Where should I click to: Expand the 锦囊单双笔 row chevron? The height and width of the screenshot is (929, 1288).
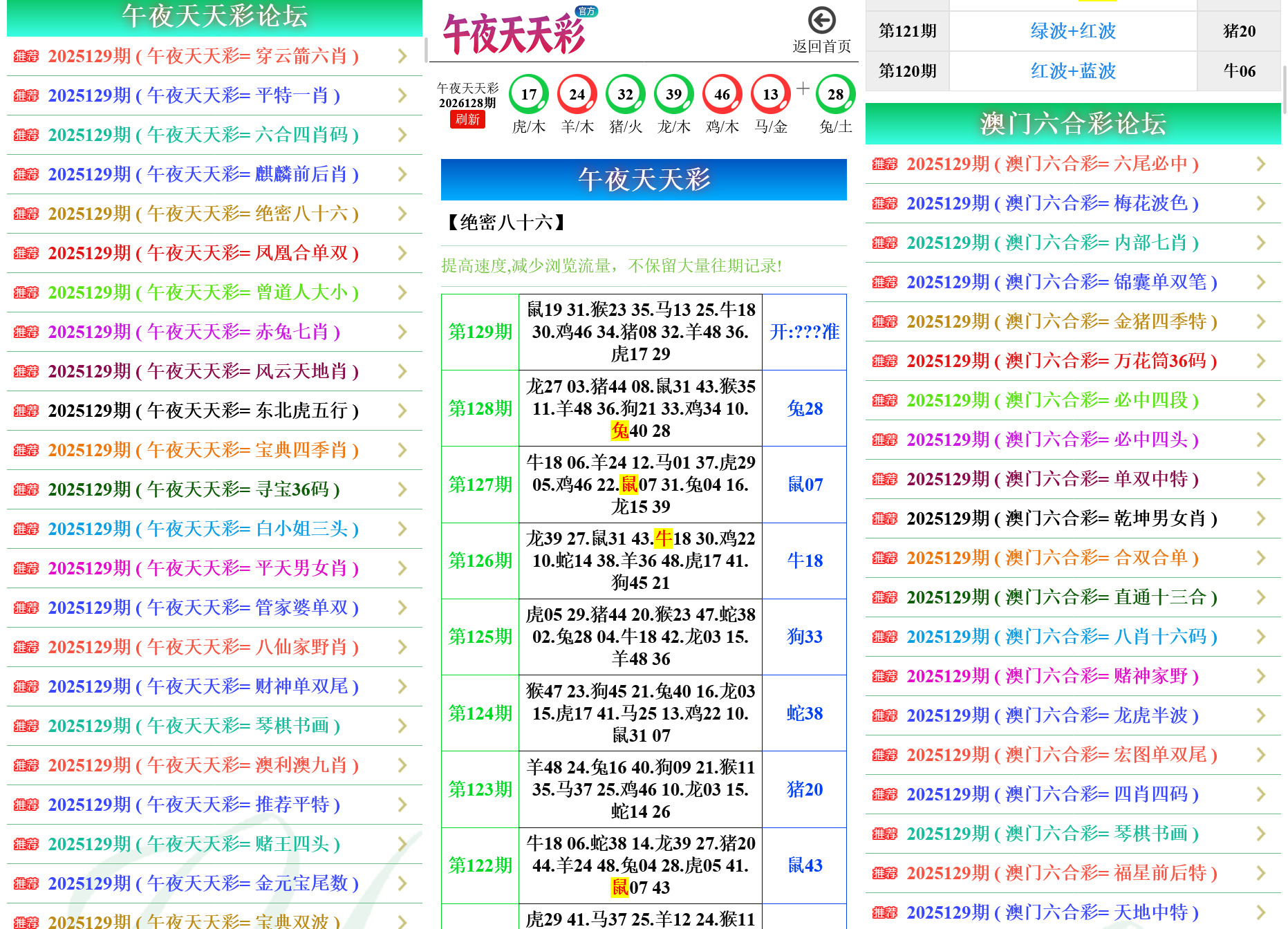click(1261, 282)
